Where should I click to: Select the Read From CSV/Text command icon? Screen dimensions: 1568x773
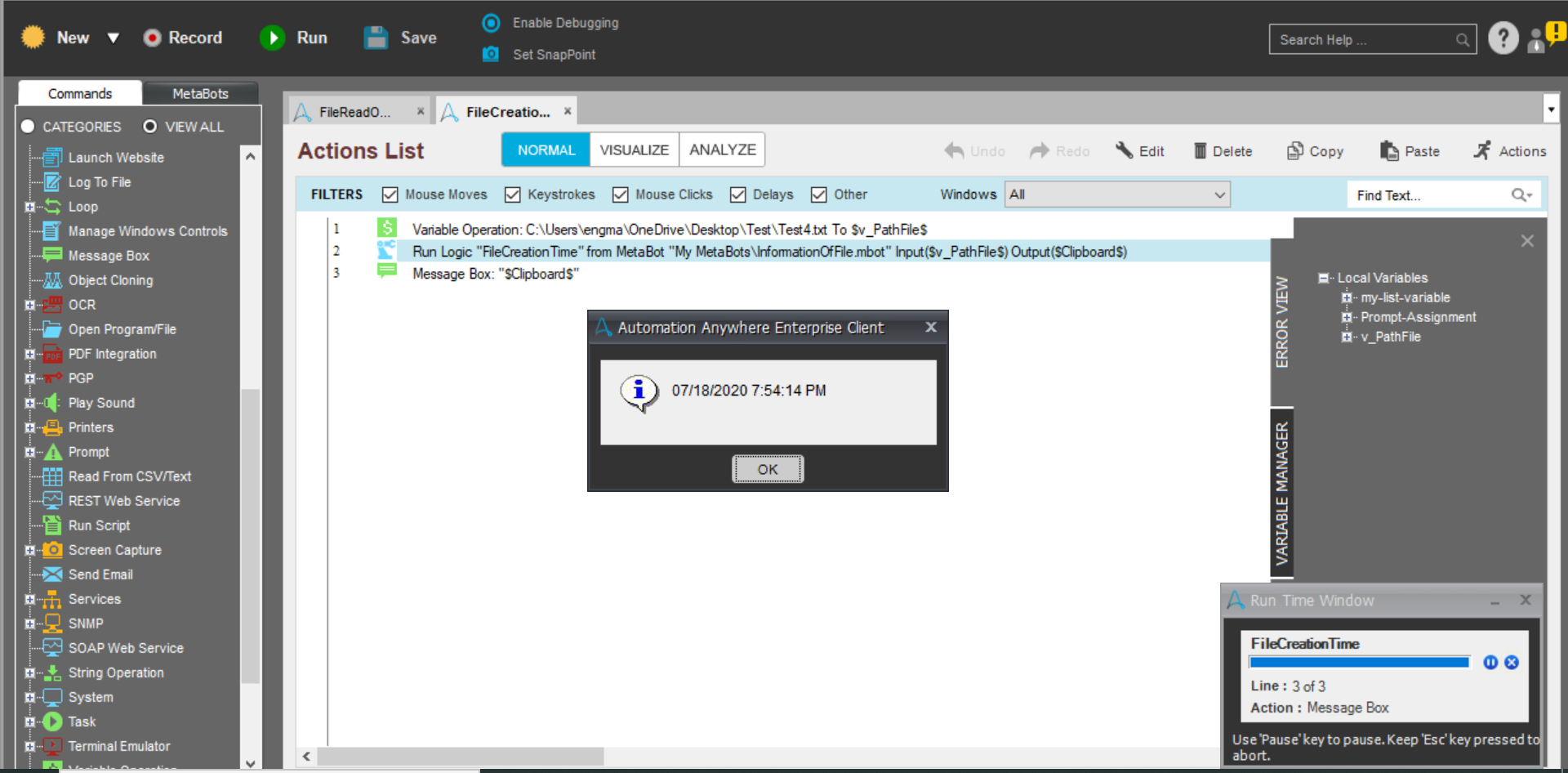pyautogui.click(x=52, y=476)
